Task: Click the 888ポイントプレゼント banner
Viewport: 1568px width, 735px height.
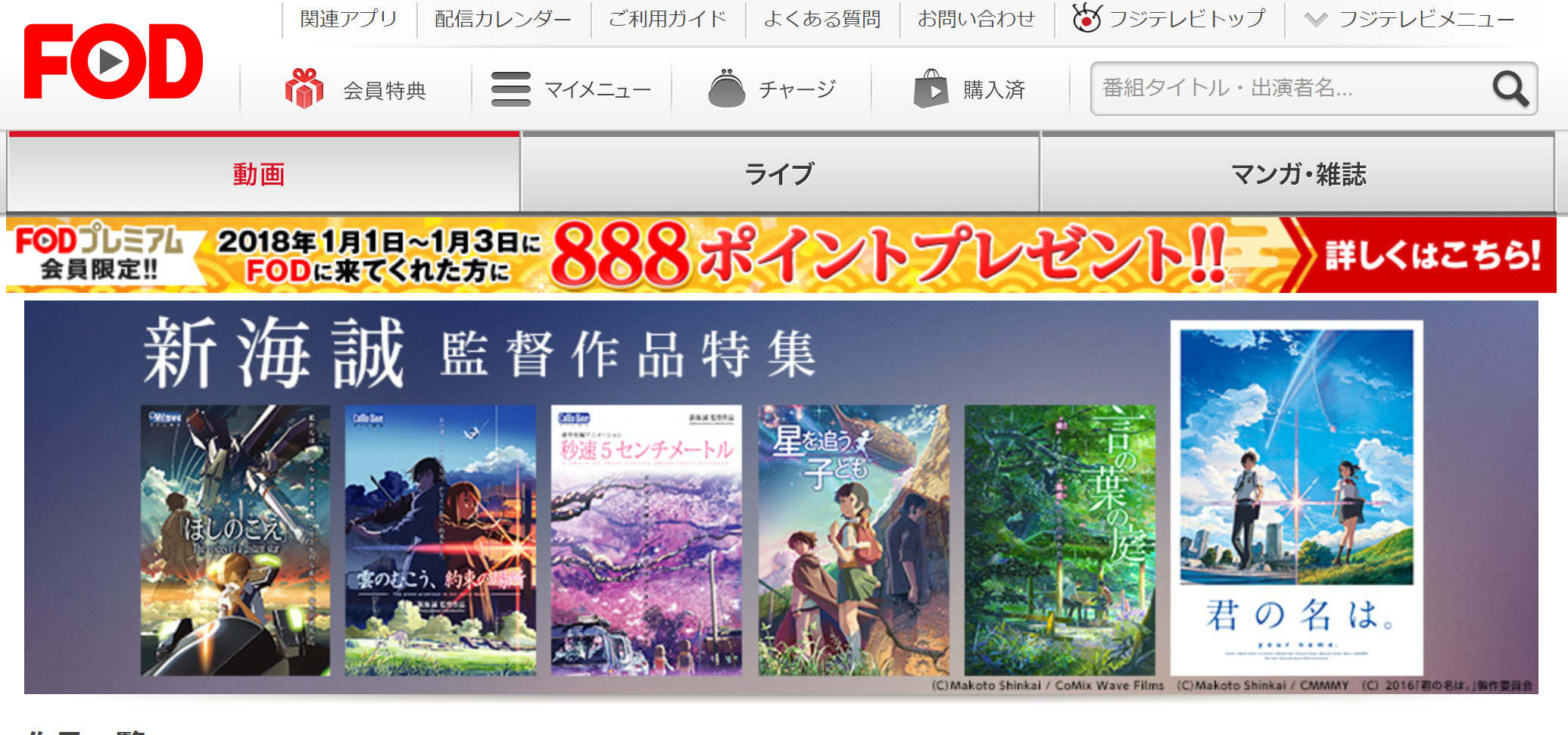Action: [781, 255]
